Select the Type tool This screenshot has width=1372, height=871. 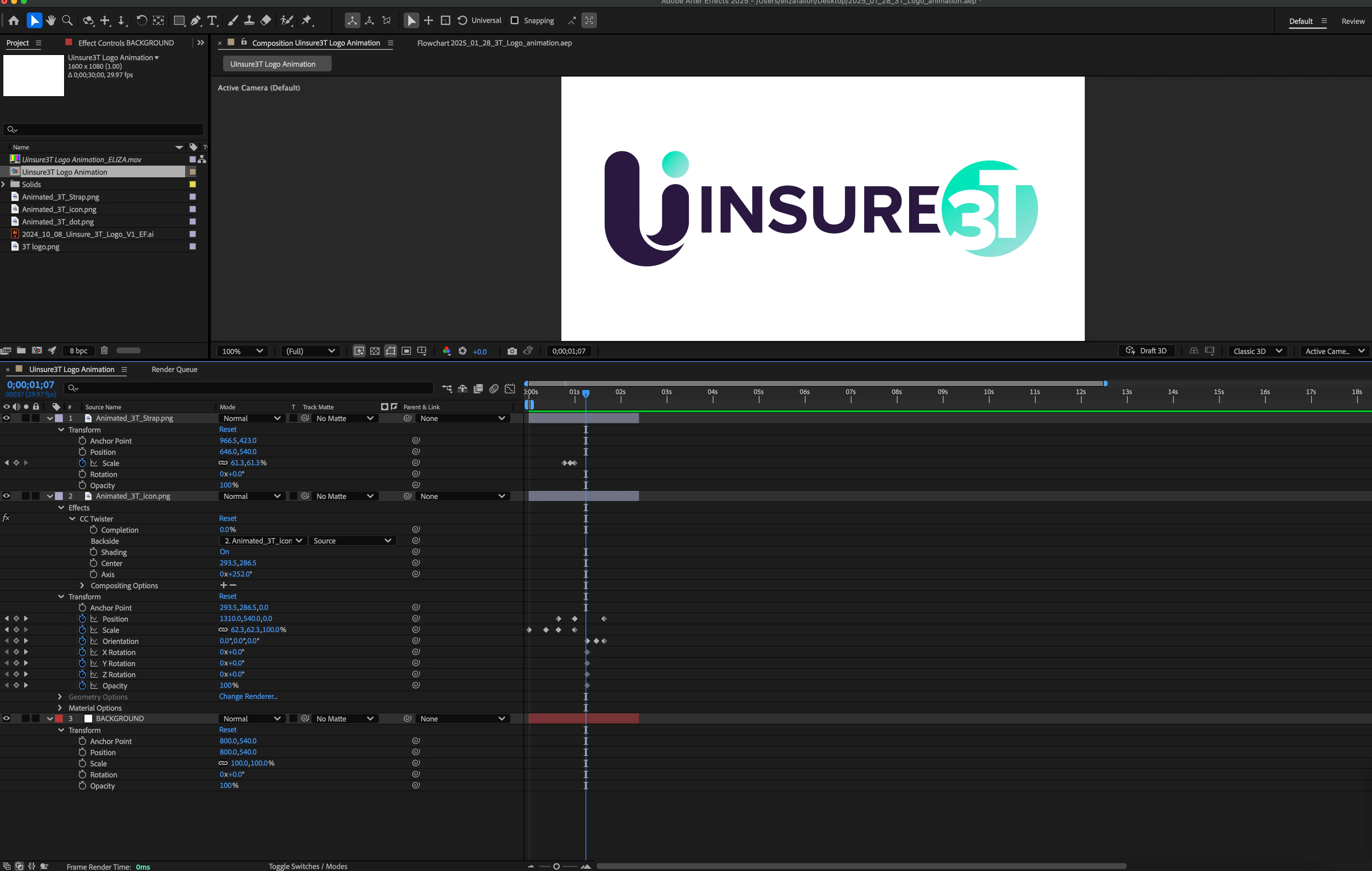point(212,21)
